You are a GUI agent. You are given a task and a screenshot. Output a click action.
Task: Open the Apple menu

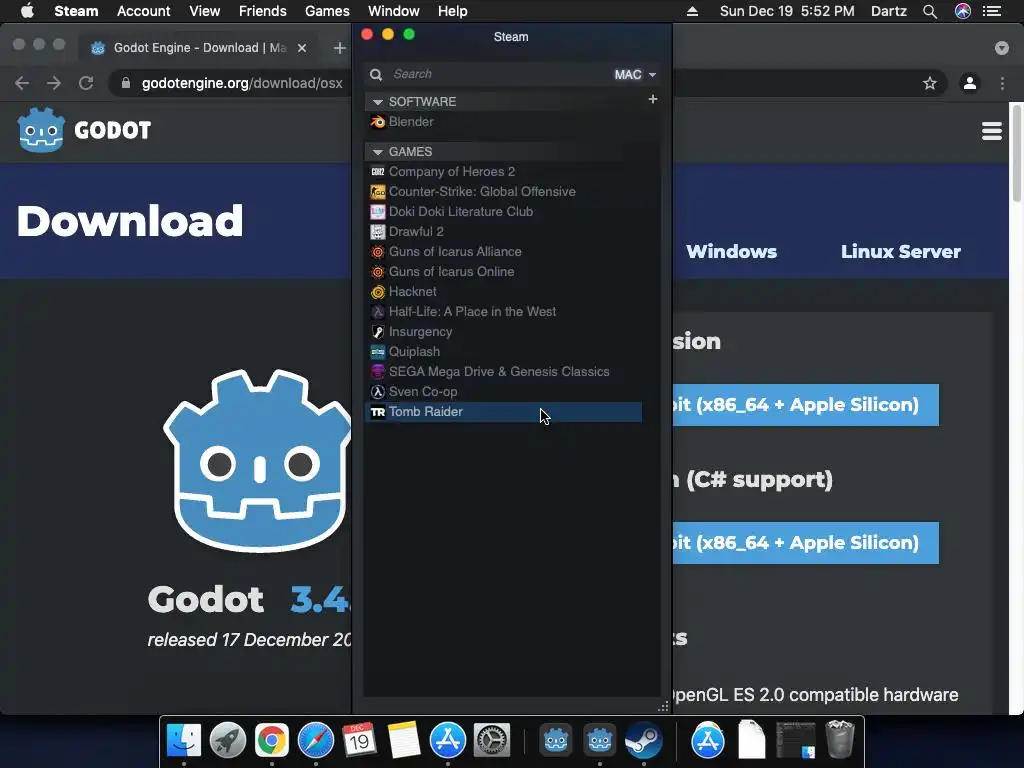coord(27,11)
